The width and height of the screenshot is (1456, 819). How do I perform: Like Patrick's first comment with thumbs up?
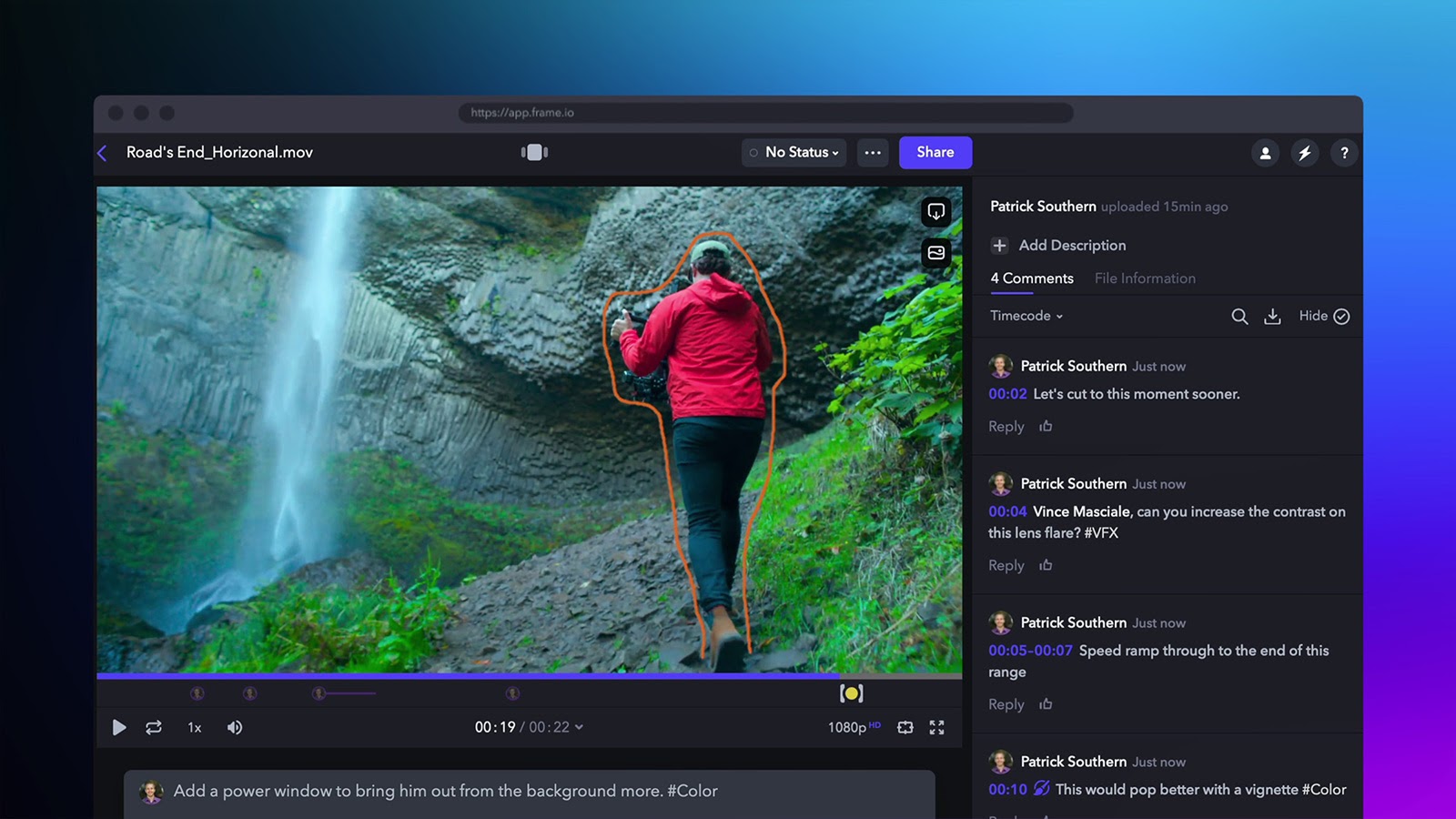click(x=1046, y=426)
